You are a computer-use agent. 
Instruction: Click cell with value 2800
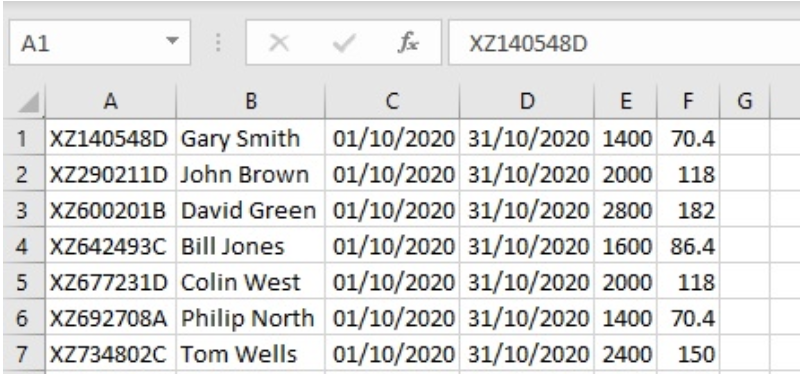[626, 210]
